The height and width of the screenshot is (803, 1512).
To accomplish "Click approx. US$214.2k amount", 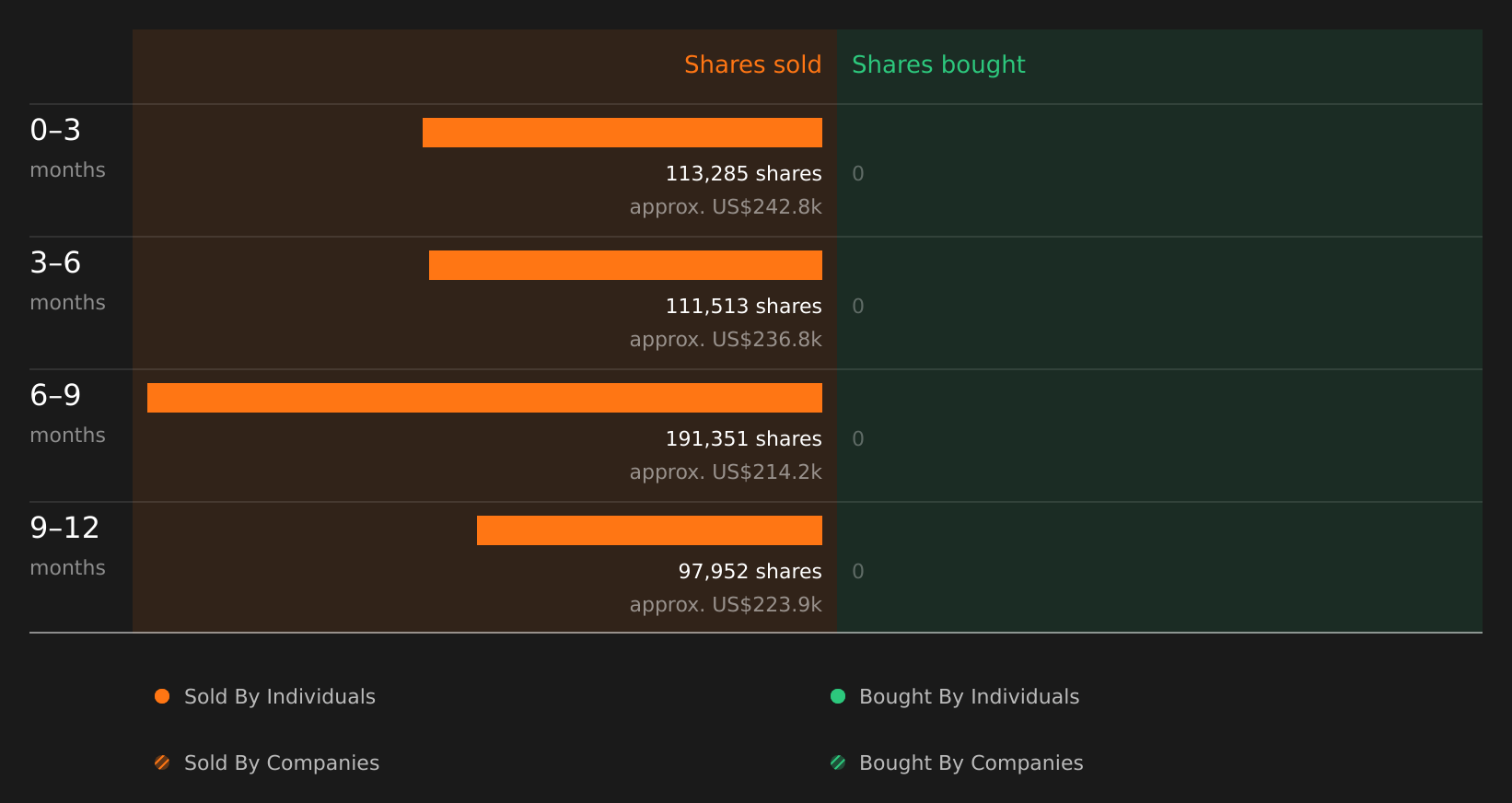I will (x=726, y=472).
